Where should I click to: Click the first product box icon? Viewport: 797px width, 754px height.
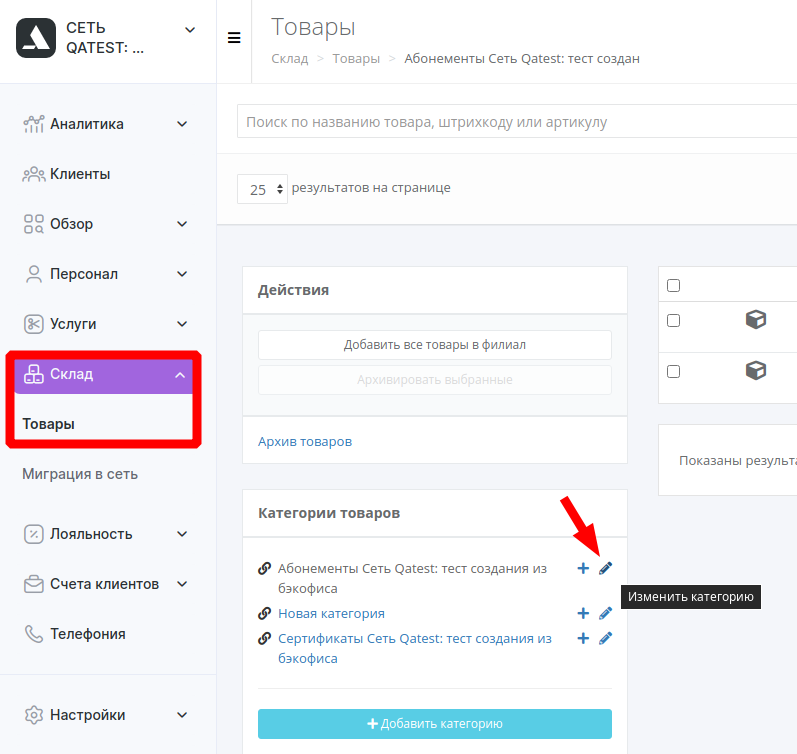[x=755, y=320]
